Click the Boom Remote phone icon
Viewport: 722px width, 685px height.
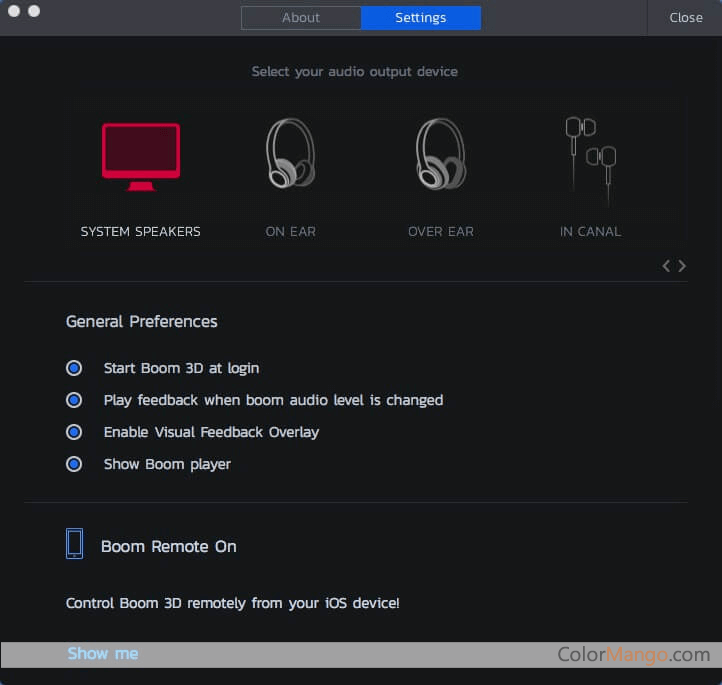tap(75, 544)
